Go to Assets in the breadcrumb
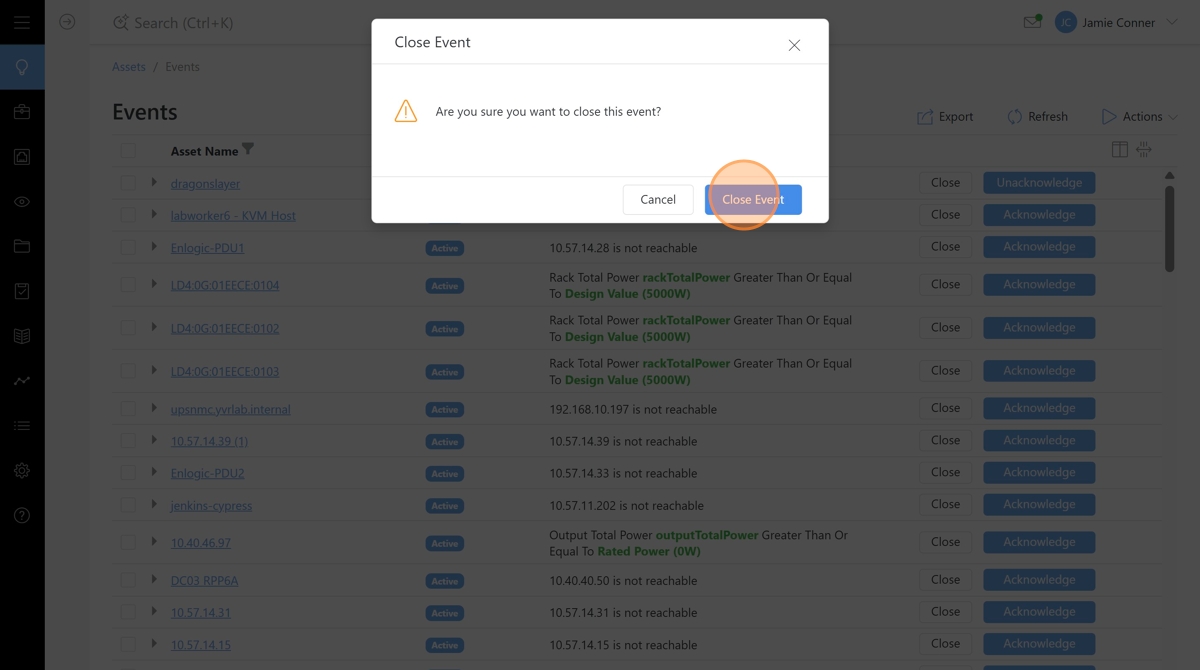This screenshot has width=1200, height=670. coord(129,67)
